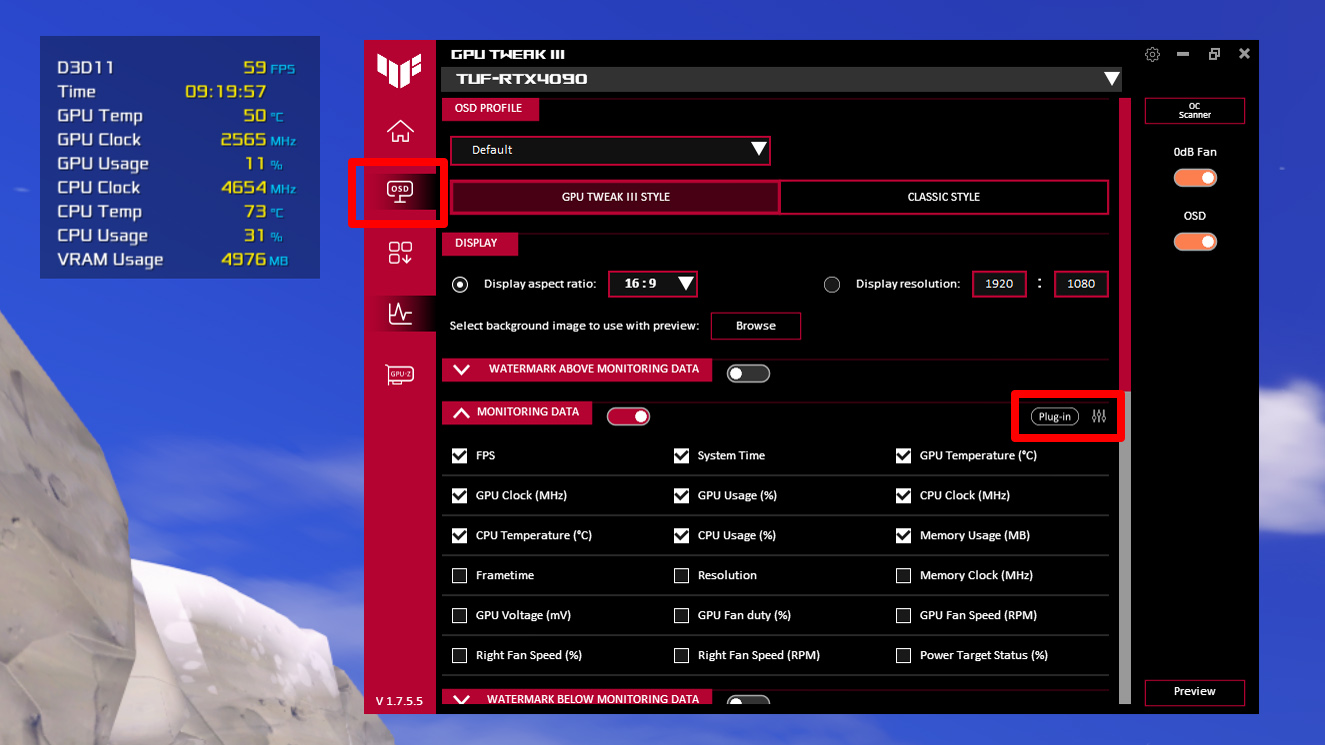Screen dimensions: 1325x745
Task: Click CPU Clock row in overlay
Action: click(x=177, y=187)
